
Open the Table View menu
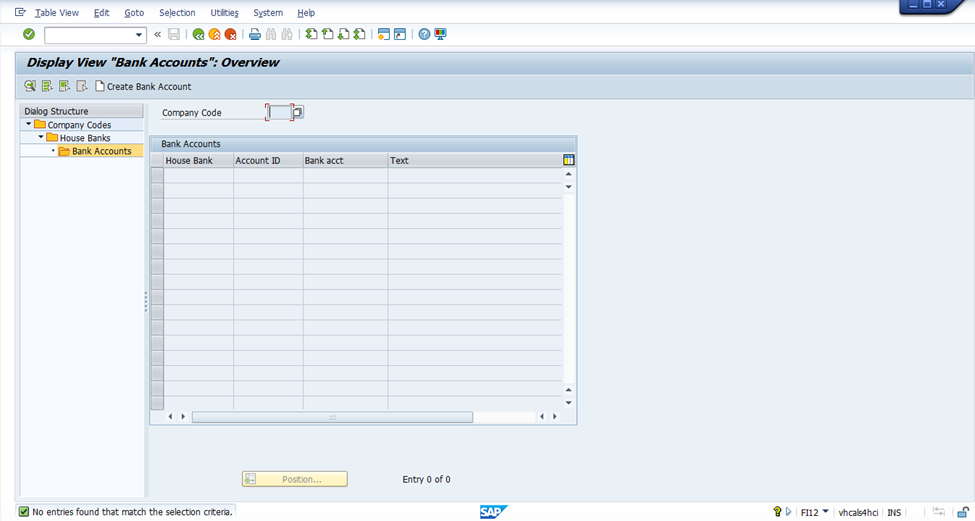click(57, 12)
